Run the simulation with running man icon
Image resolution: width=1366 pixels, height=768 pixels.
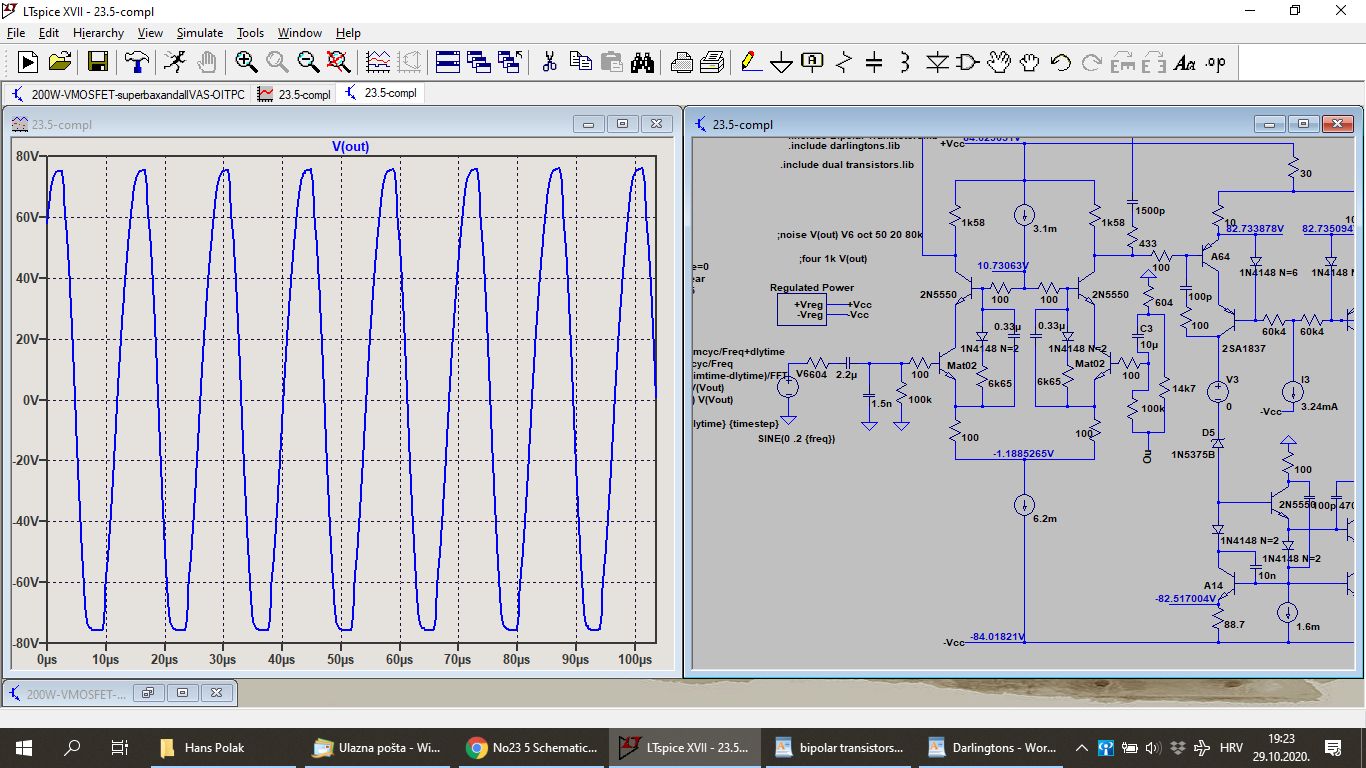pyautogui.click(x=175, y=62)
